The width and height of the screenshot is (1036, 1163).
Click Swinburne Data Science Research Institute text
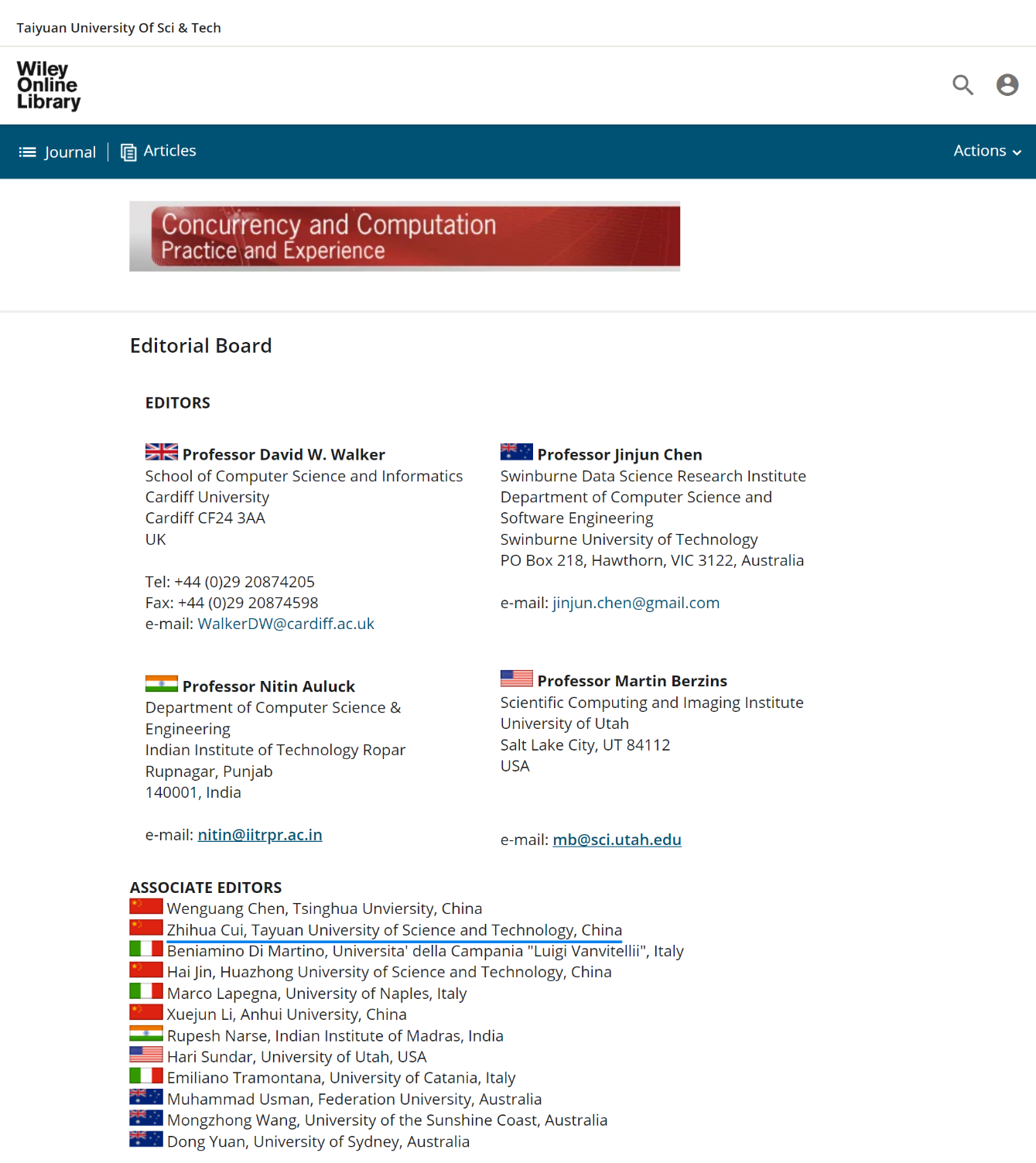[653, 476]
